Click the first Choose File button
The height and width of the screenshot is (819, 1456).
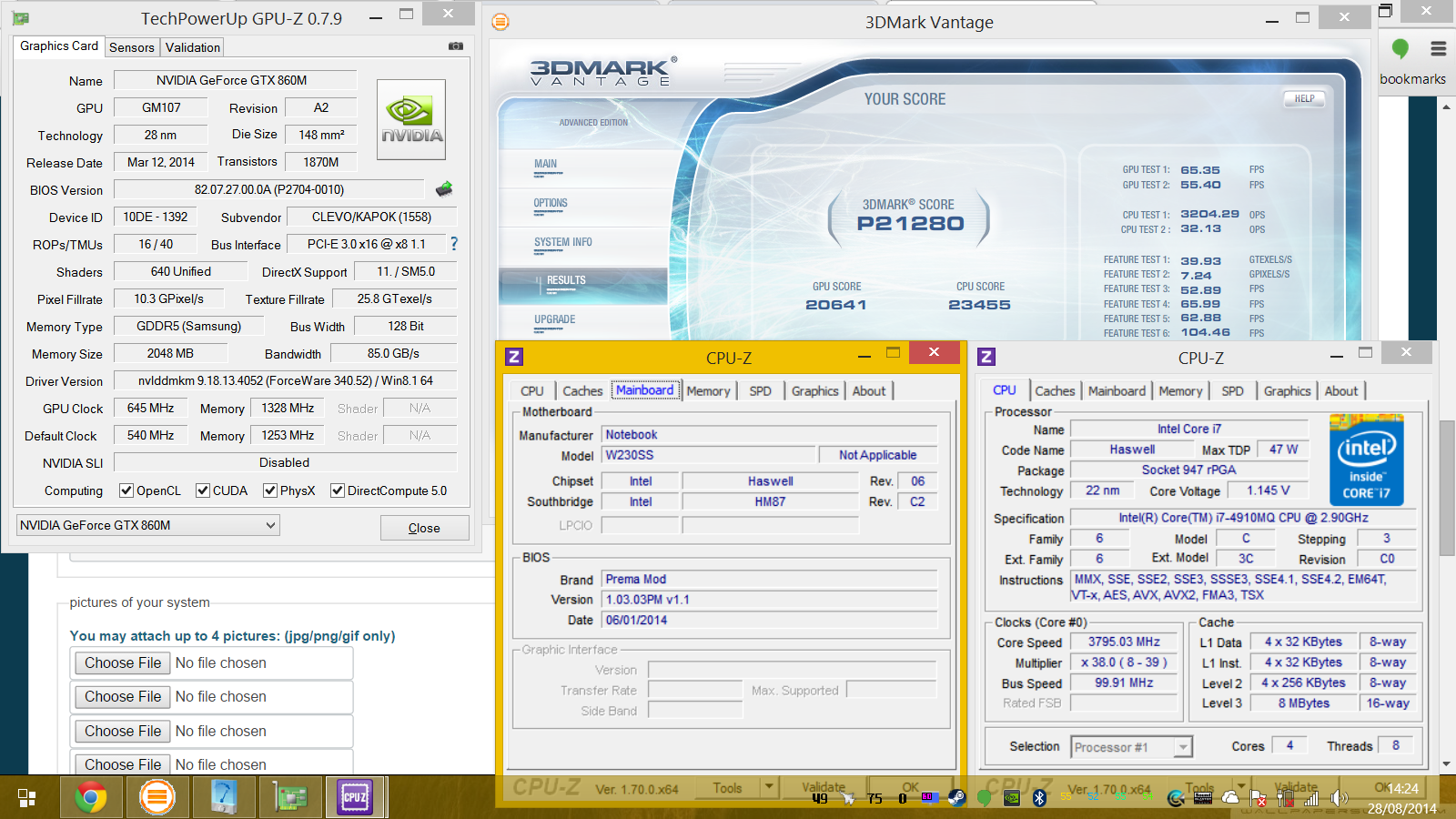click(x=123, y=662)
